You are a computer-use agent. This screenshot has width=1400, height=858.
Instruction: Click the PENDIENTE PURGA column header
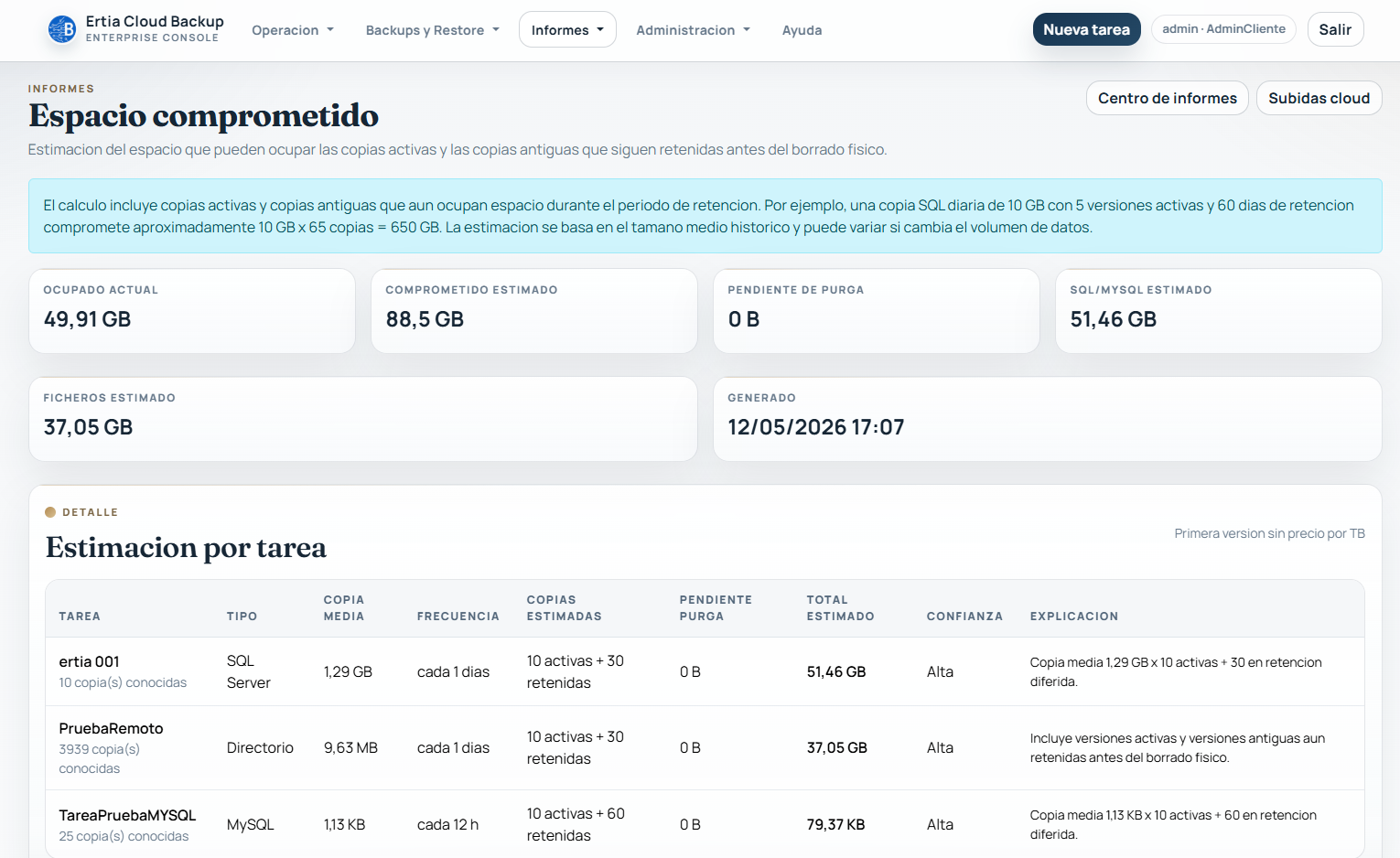click(716, 608)
